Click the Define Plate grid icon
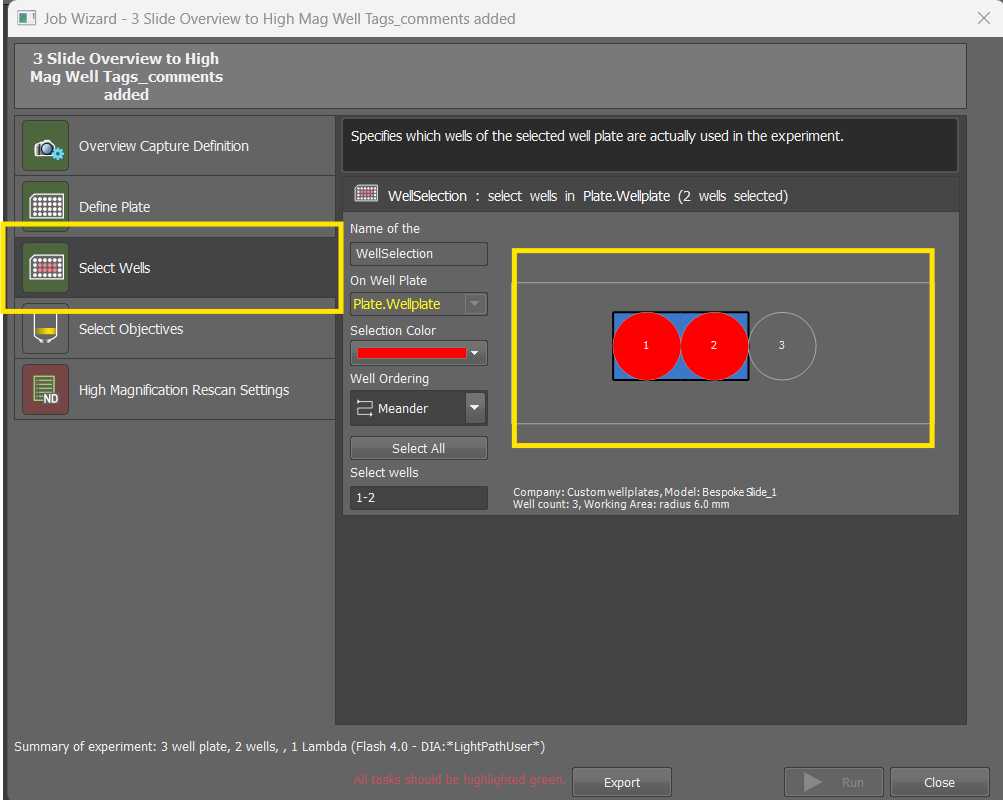 tap(45, 207)
